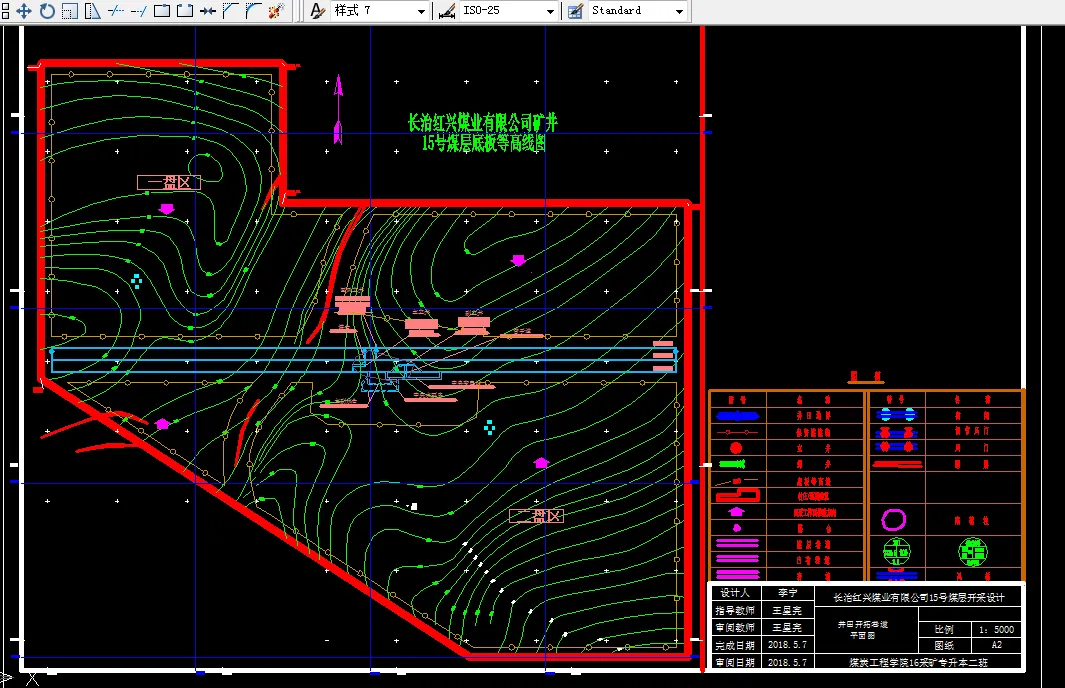The height and width of the screenshot is (688, 1065).
Task: Select the cyan rectangular roadway outline
Action: coord(364,360)
